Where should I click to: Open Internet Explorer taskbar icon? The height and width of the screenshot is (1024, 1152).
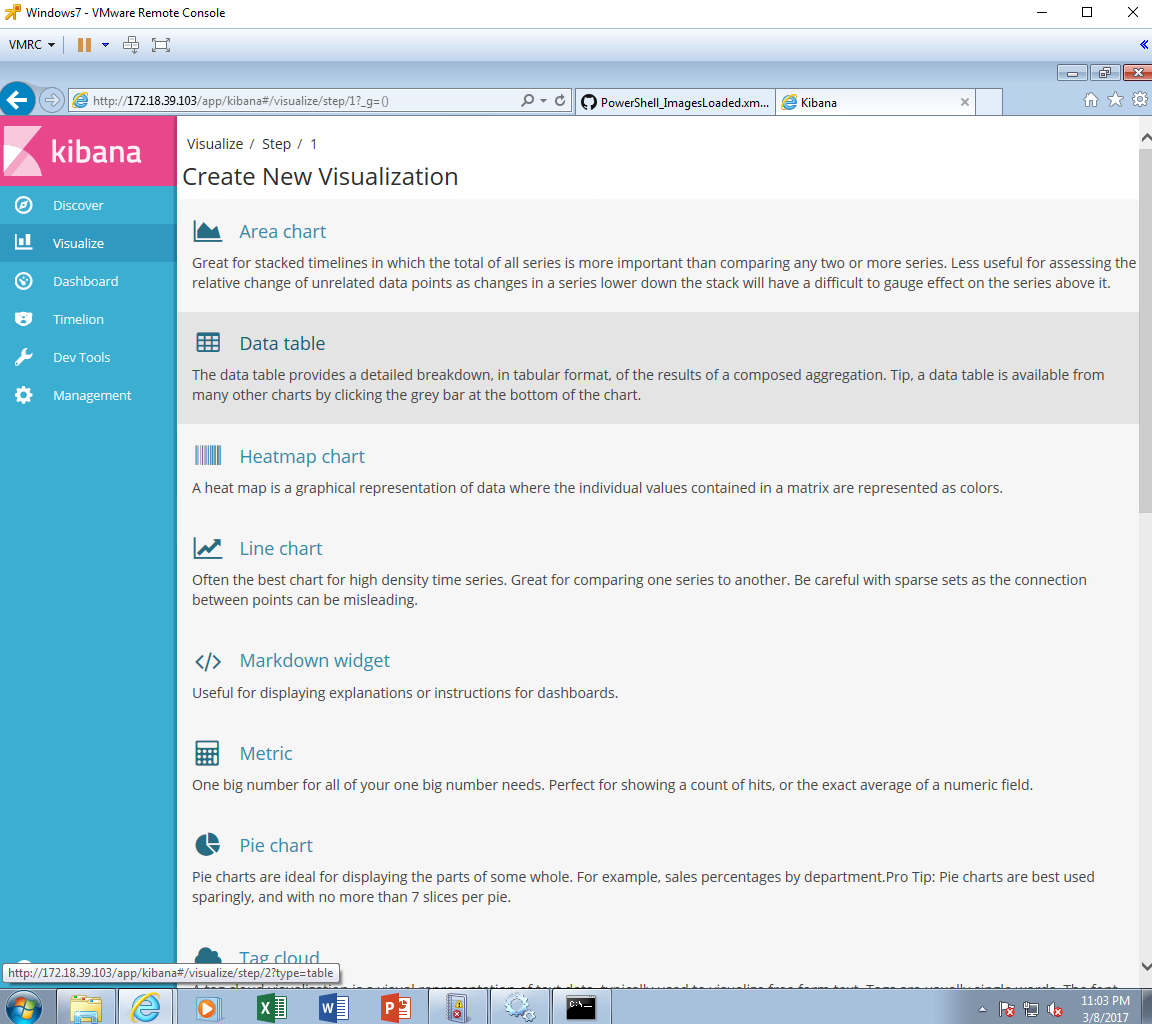point(145,1007)
